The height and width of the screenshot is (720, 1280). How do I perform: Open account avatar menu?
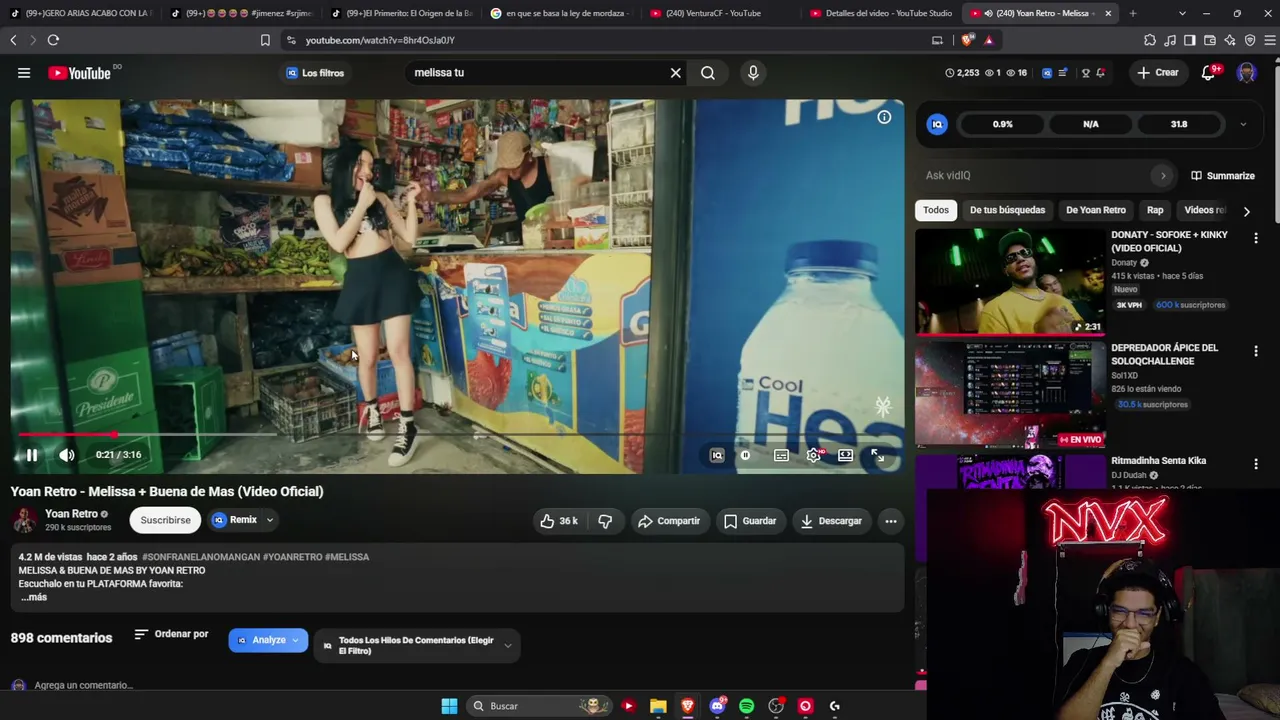click(x=1246, y=73)
